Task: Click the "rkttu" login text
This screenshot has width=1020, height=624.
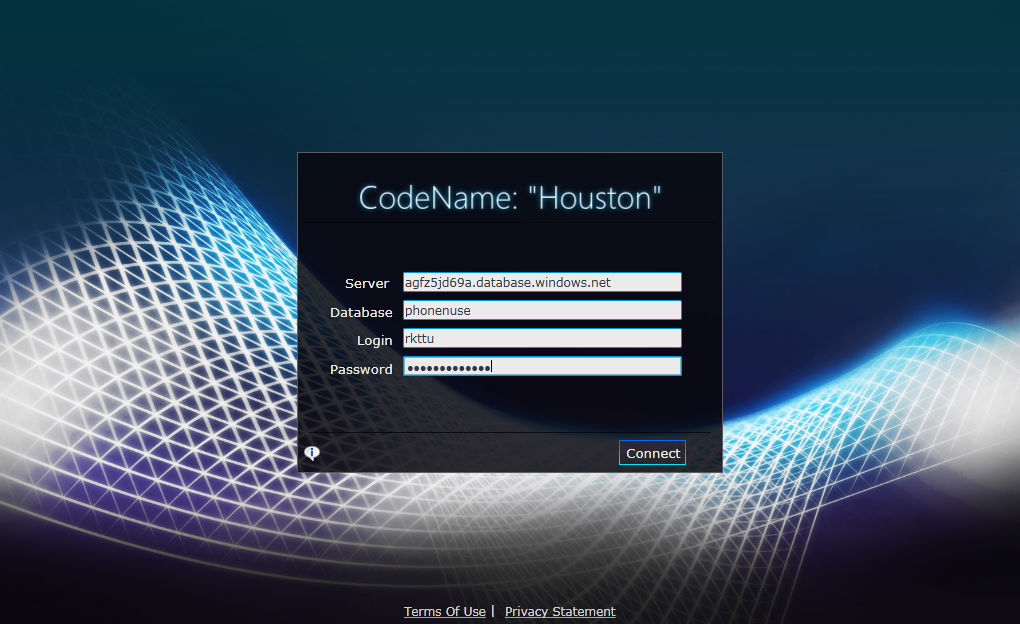Action: [x=419, y=338]
